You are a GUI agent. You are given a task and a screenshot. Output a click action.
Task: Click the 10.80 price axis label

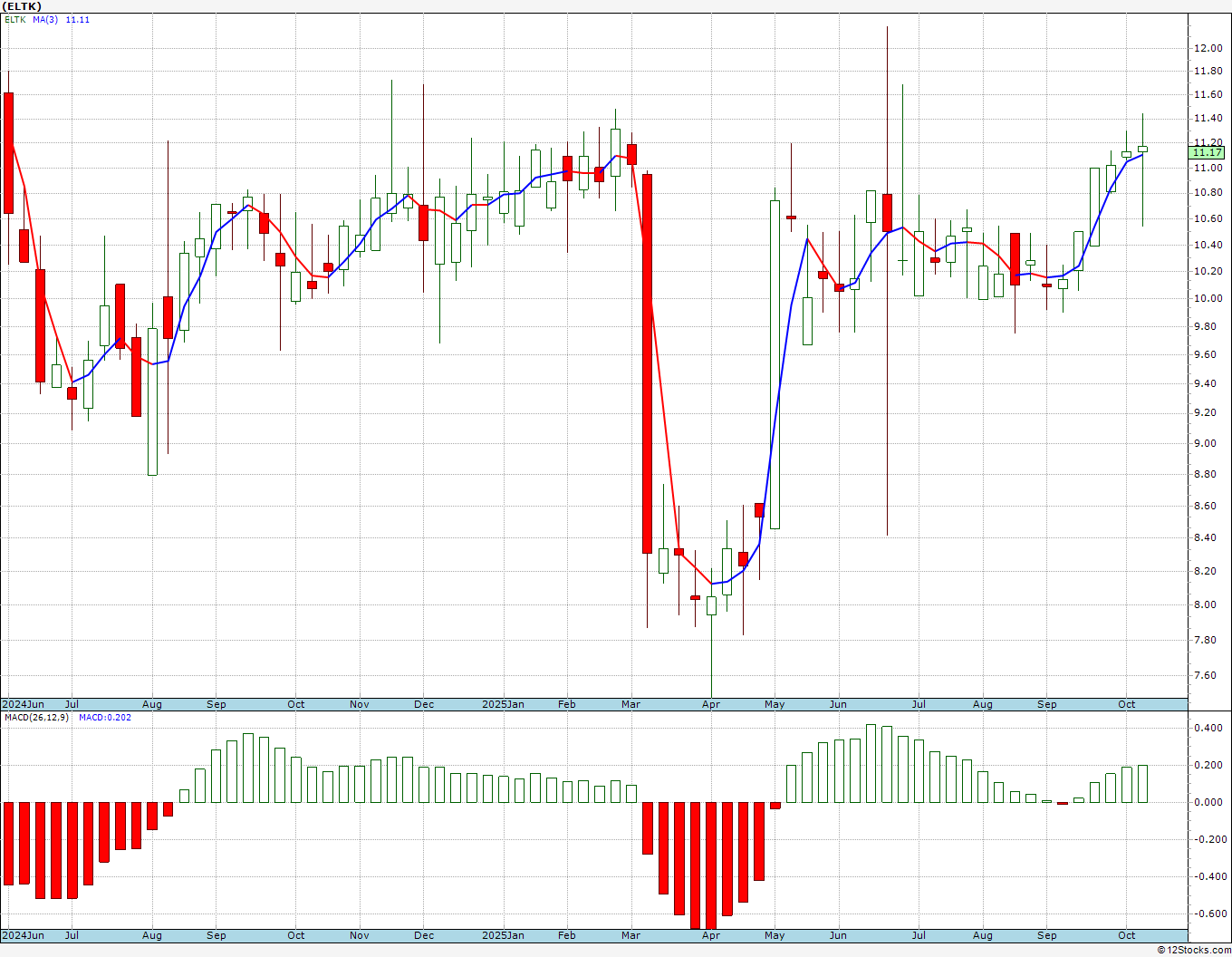coord(1208,192)
